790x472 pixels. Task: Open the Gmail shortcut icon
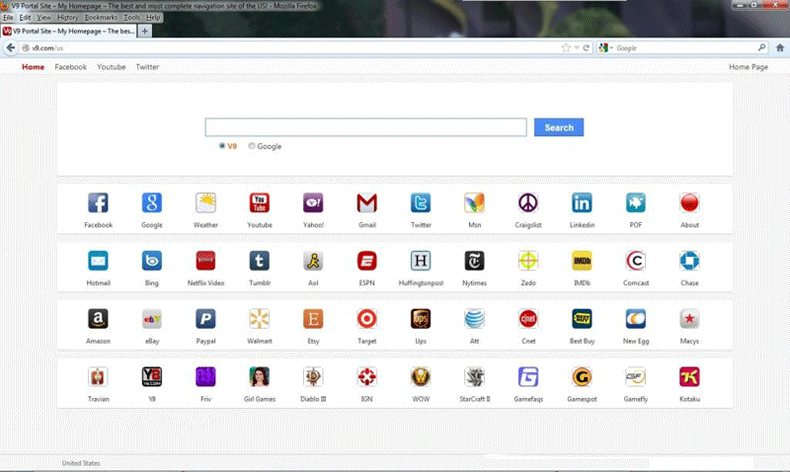(367, 203)
